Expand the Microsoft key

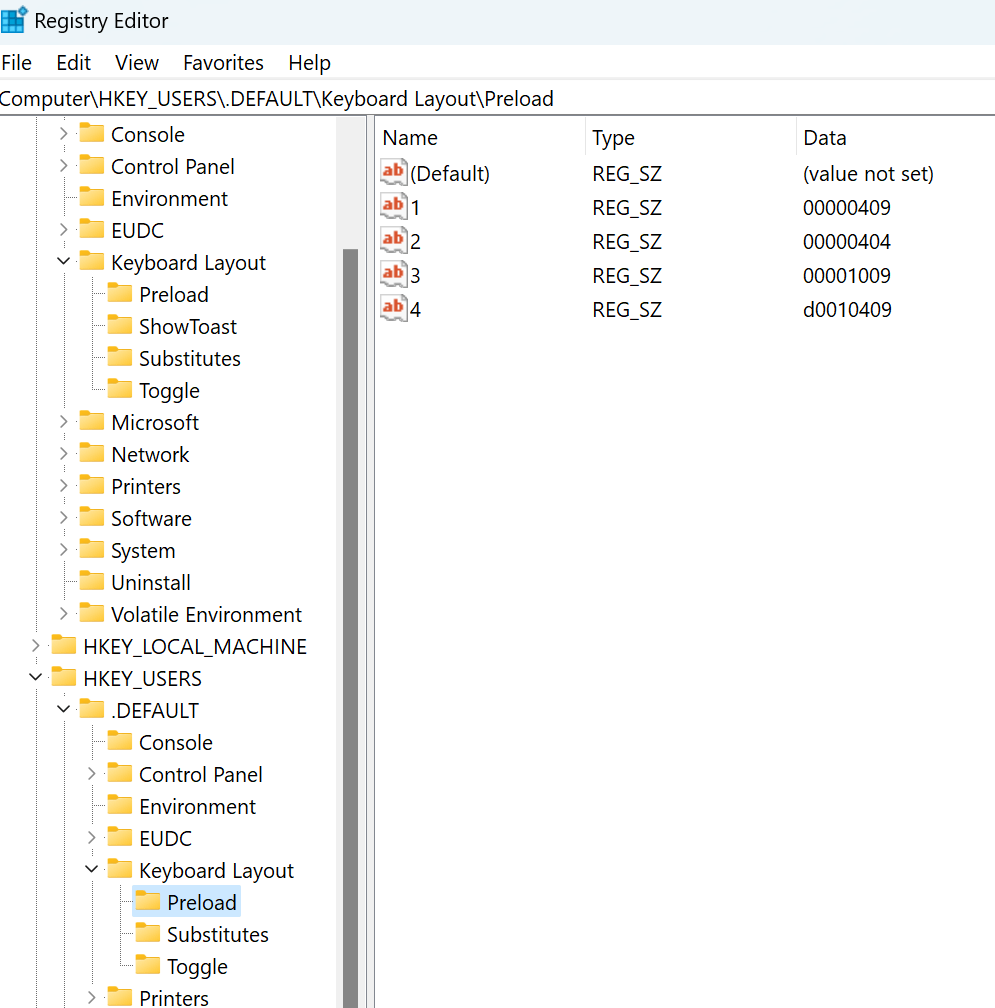coord(63,422)
